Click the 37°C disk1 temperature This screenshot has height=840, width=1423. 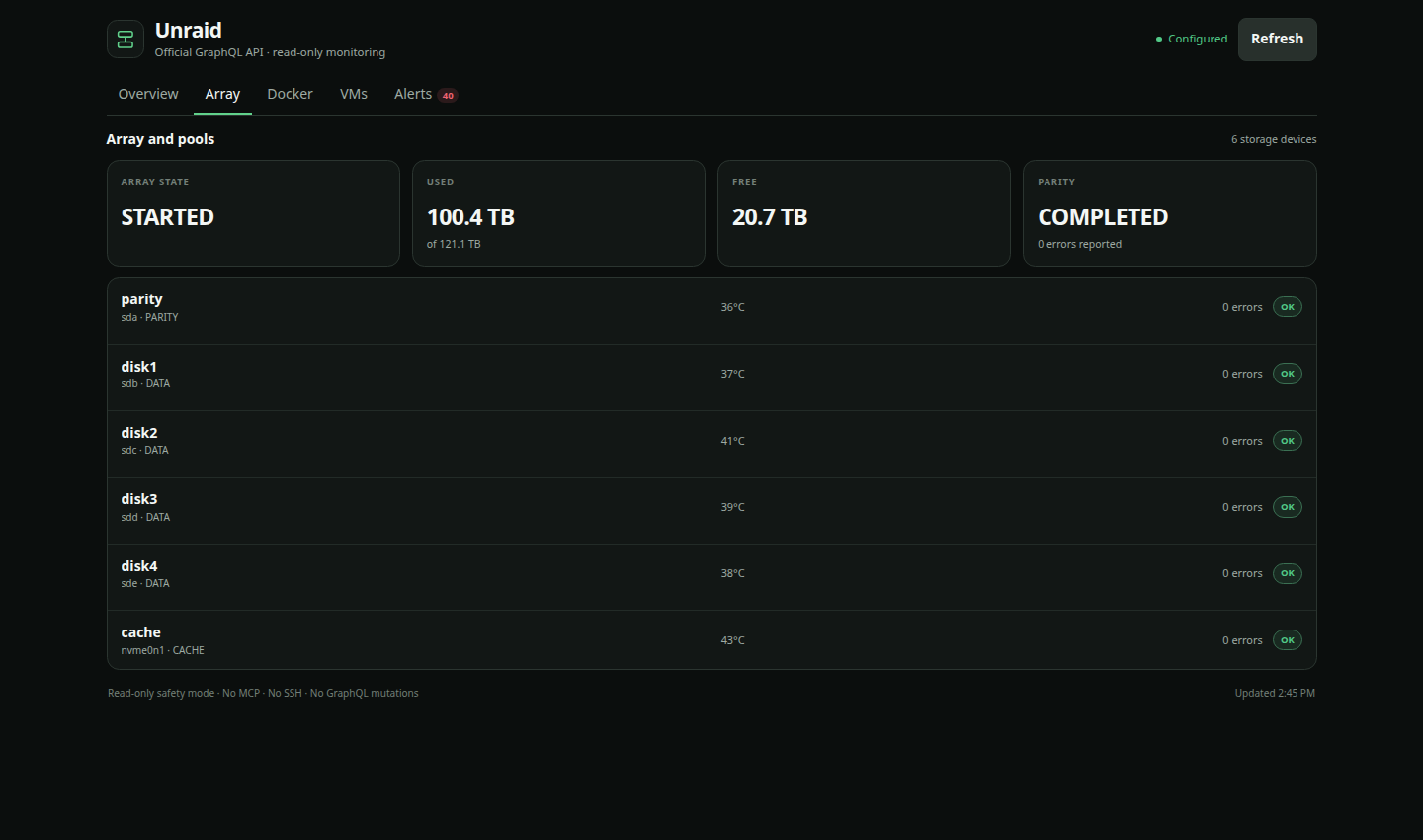point(732,374)
